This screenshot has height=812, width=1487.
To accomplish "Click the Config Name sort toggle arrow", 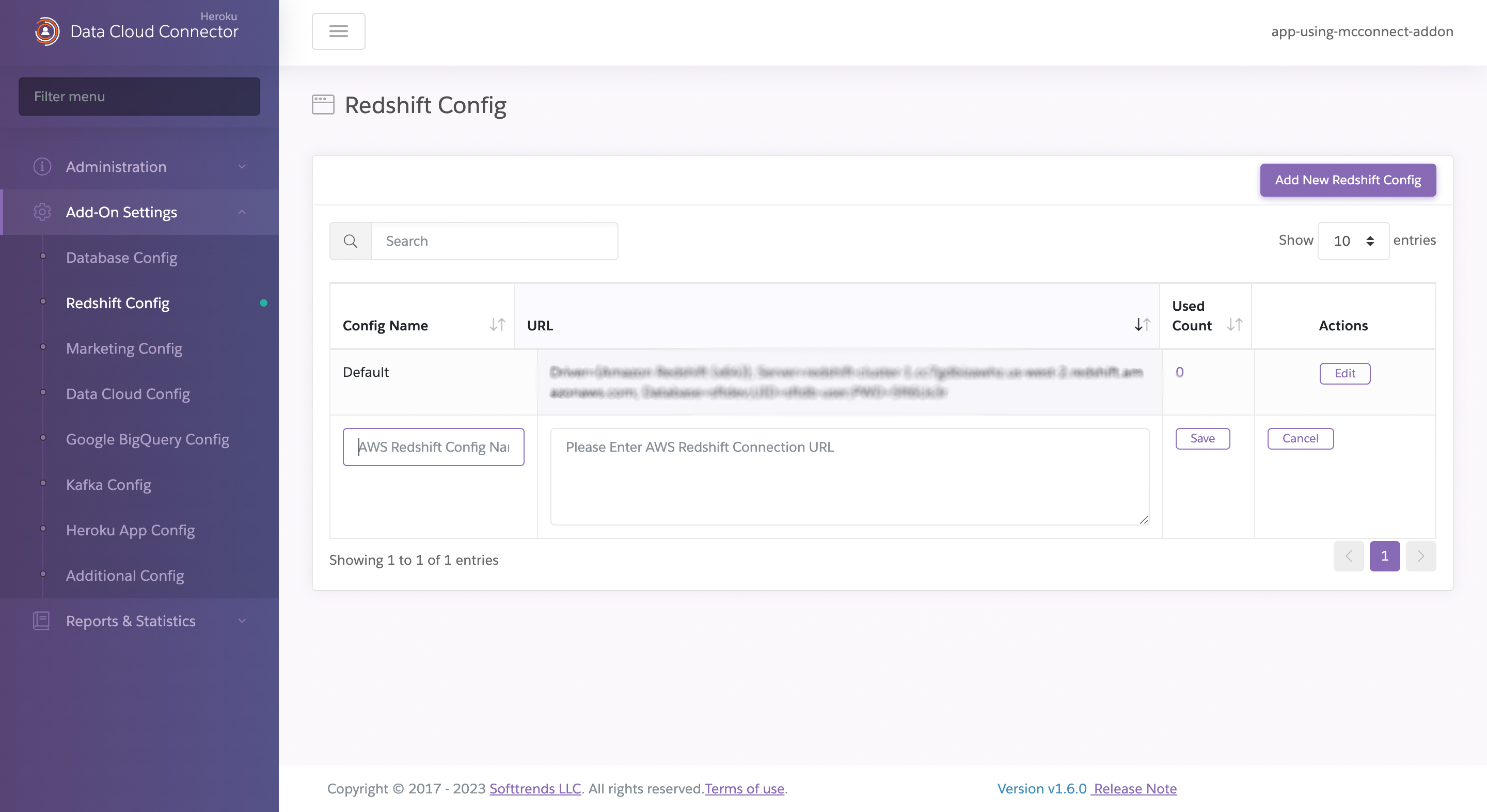I will (x=496, y=324).
